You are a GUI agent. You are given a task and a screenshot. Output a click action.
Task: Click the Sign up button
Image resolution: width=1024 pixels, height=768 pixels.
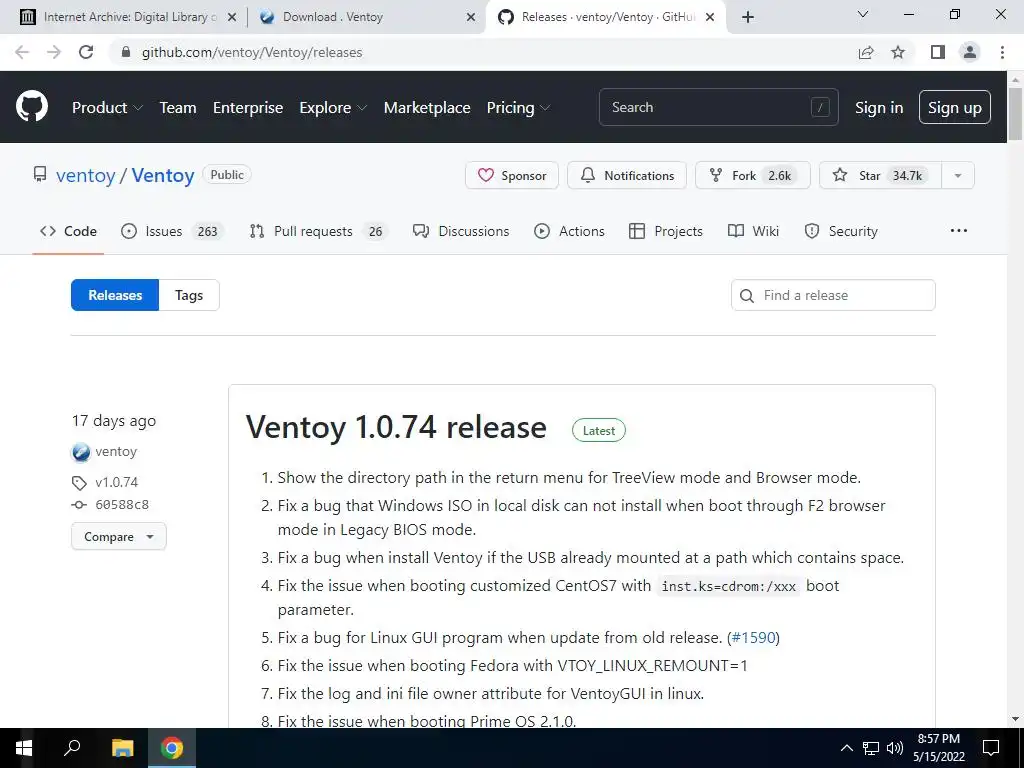pos(955,107)
